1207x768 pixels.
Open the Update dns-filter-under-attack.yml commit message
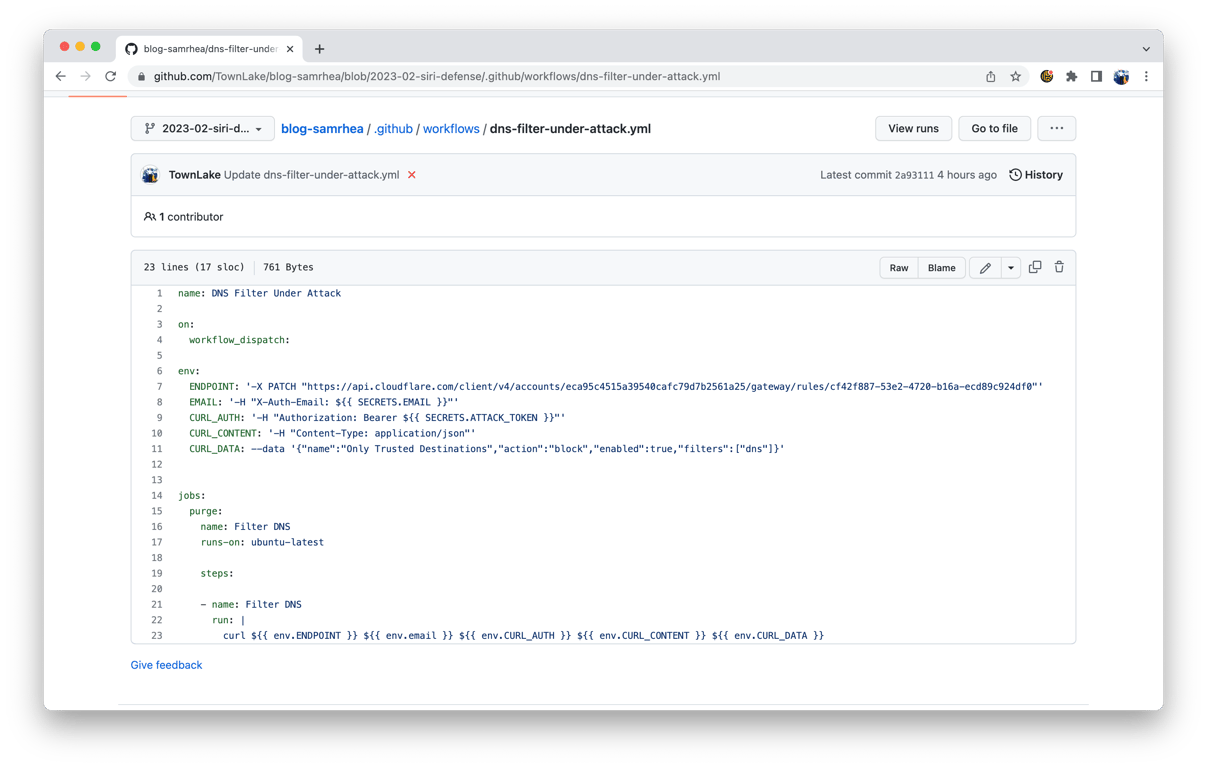(311, 175)
